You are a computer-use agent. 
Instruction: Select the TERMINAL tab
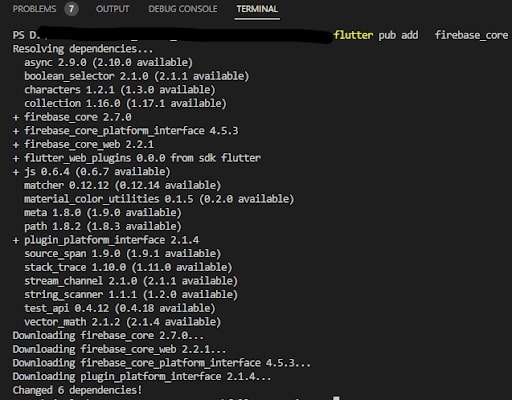[257, 9]
